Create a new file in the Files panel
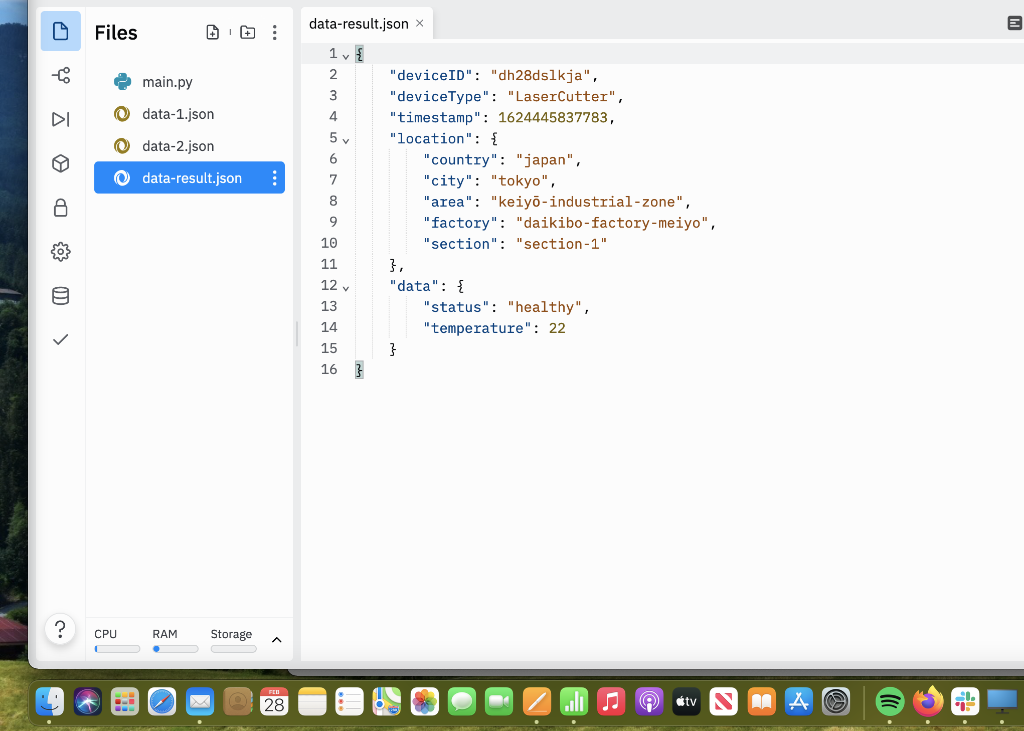 coord(213,32)
